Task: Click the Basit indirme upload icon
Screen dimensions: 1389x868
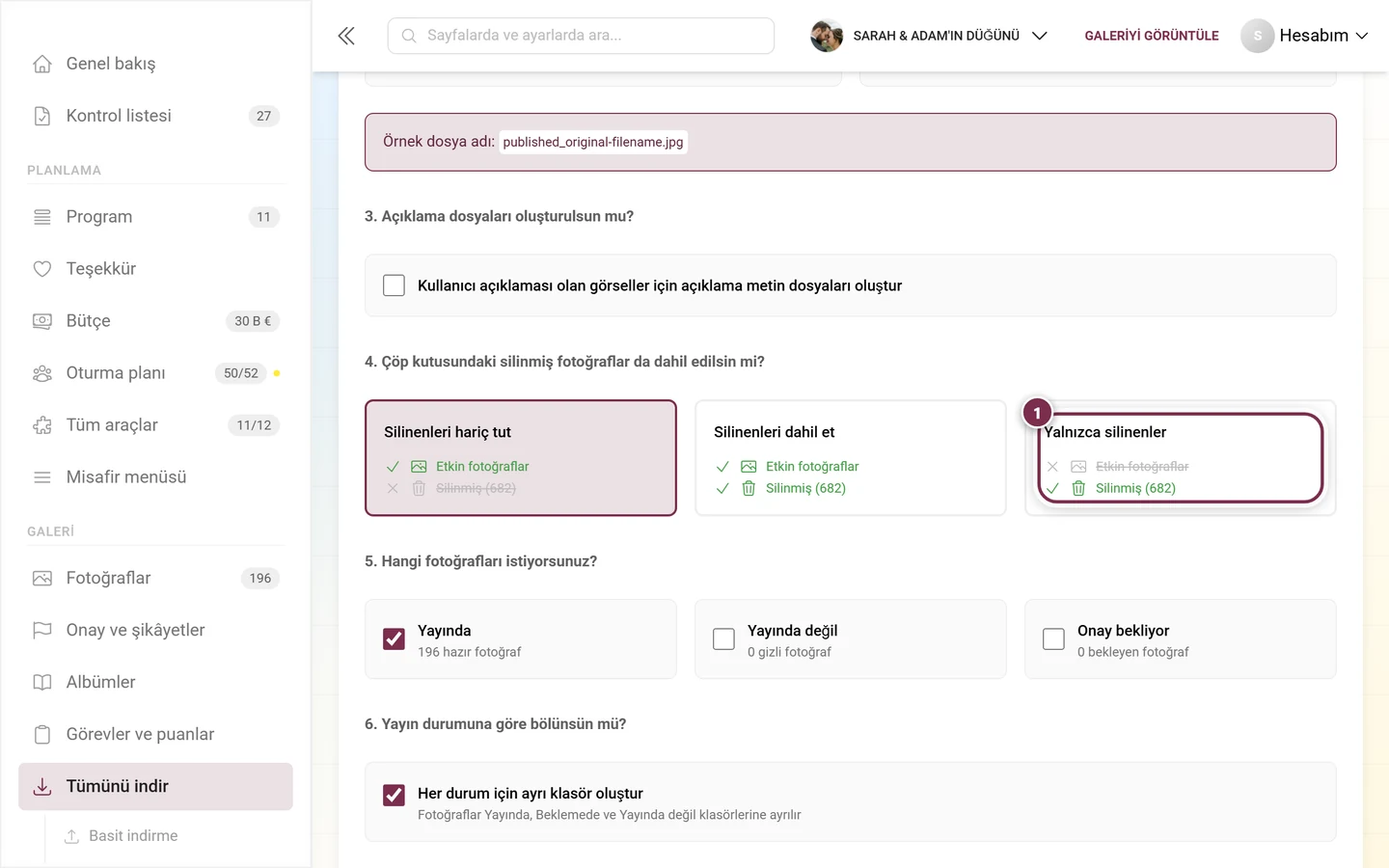Action: click(71, 836)
